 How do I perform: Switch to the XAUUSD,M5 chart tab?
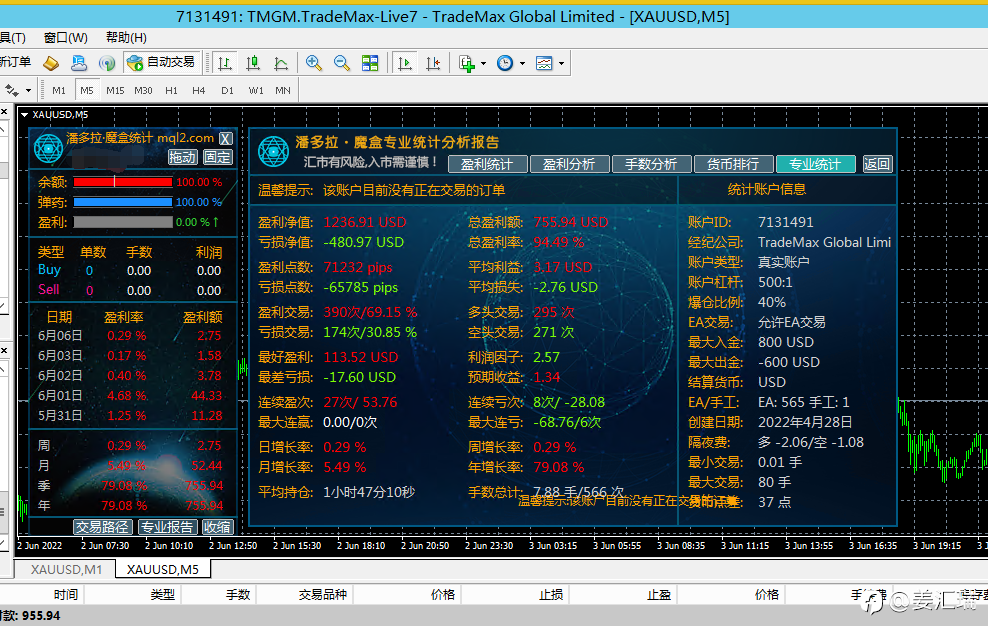tap(163, 570)
